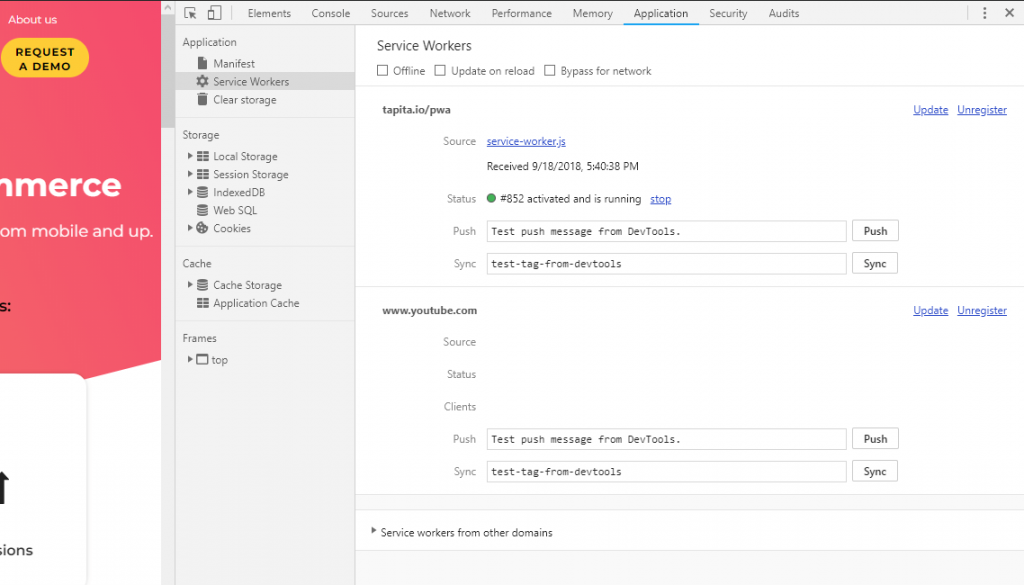Screen dimensions: 1024x585
Task: Open the Console tab
Action: click(x=330, y=13)
